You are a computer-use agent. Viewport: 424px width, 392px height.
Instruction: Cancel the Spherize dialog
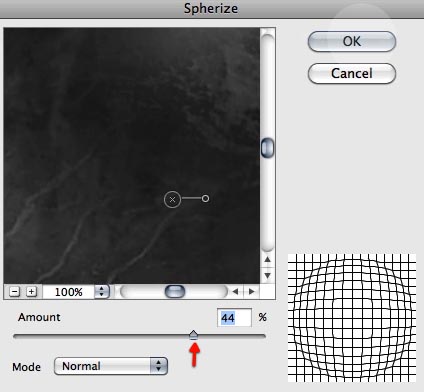352,73
